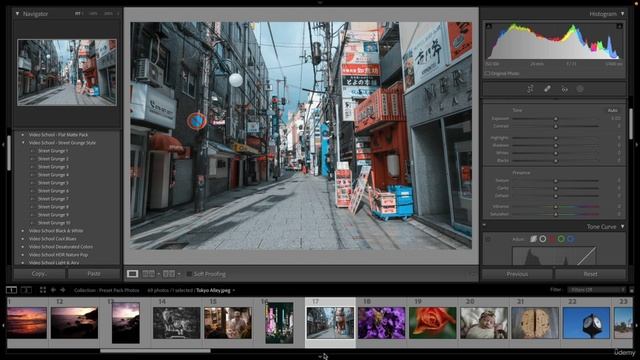Click the right panel hide arrow
This screenshot has height=360, width=640.
point(637,144)
